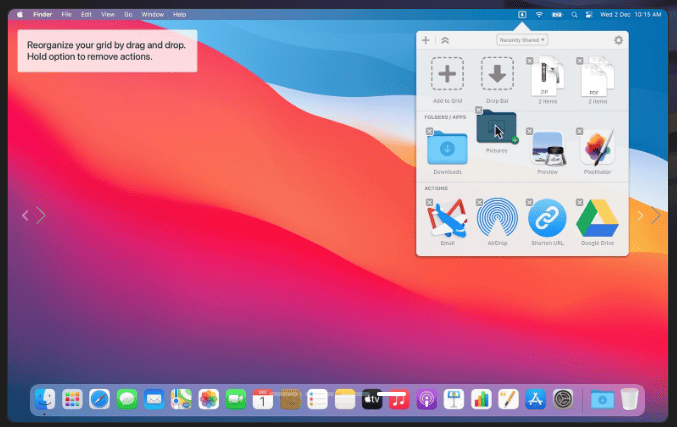Click the Dropzone menu bar icon

click(x=522, y=15)
